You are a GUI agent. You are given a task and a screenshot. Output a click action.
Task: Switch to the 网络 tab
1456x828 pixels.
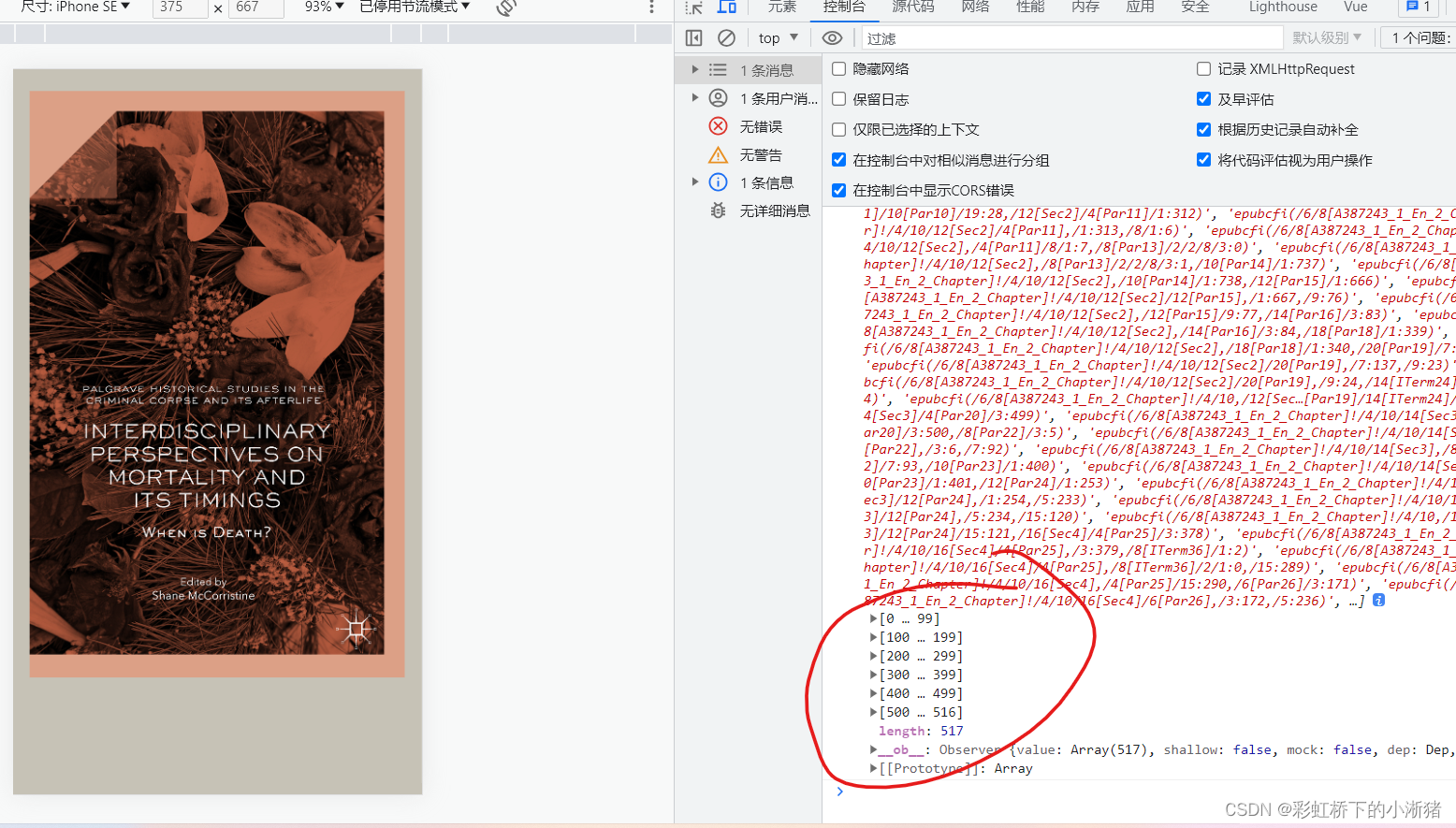coord(976,7)
